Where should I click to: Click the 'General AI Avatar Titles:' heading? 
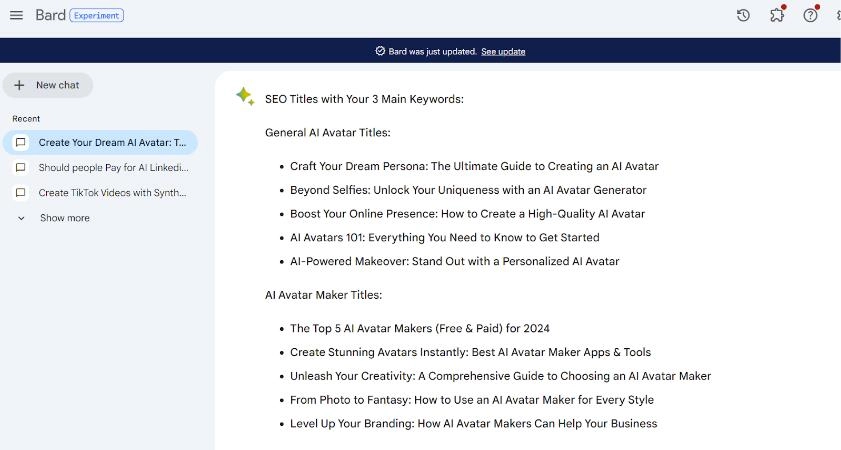327,132
